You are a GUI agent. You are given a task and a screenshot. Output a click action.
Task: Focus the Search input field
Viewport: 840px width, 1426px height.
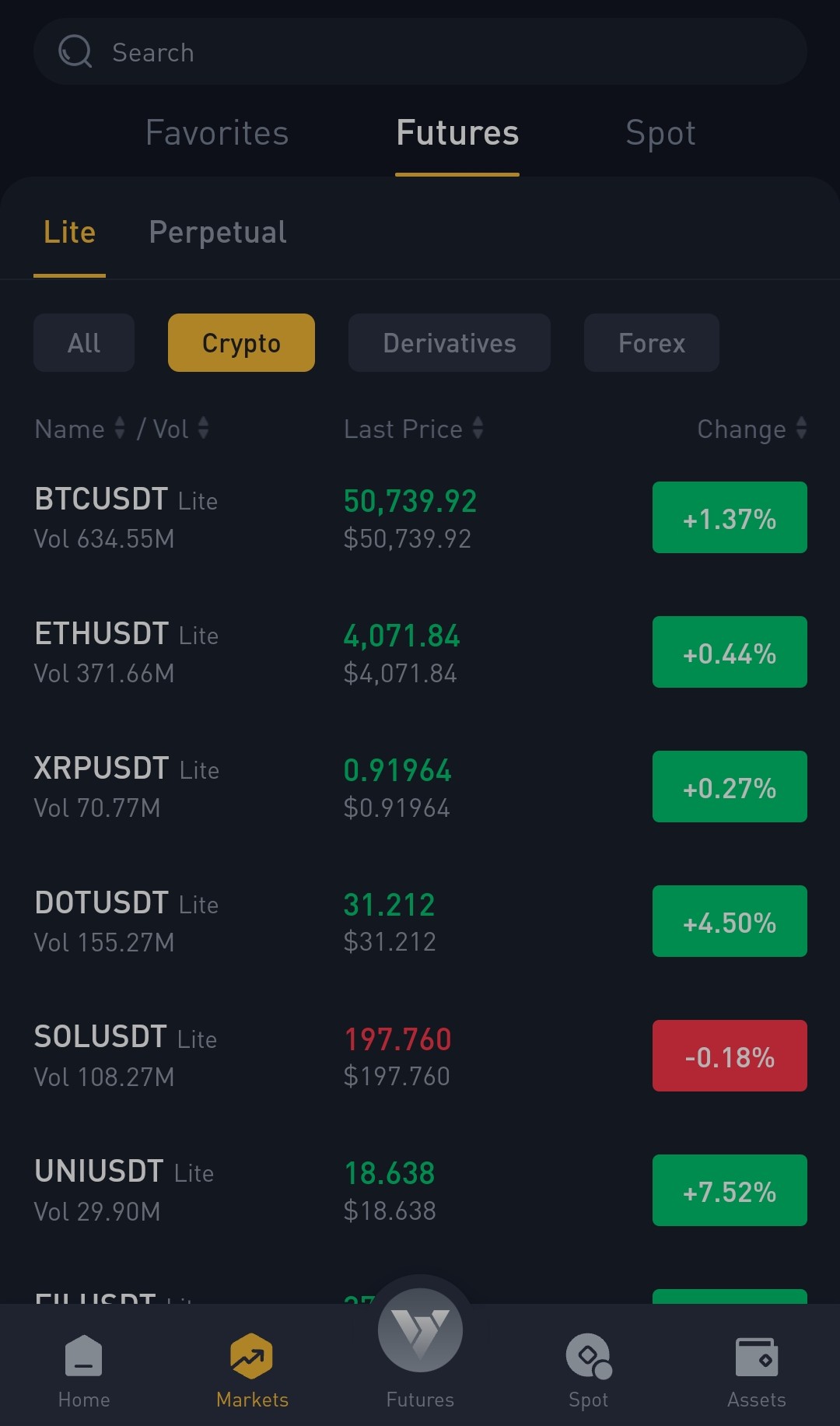[420, 51]
